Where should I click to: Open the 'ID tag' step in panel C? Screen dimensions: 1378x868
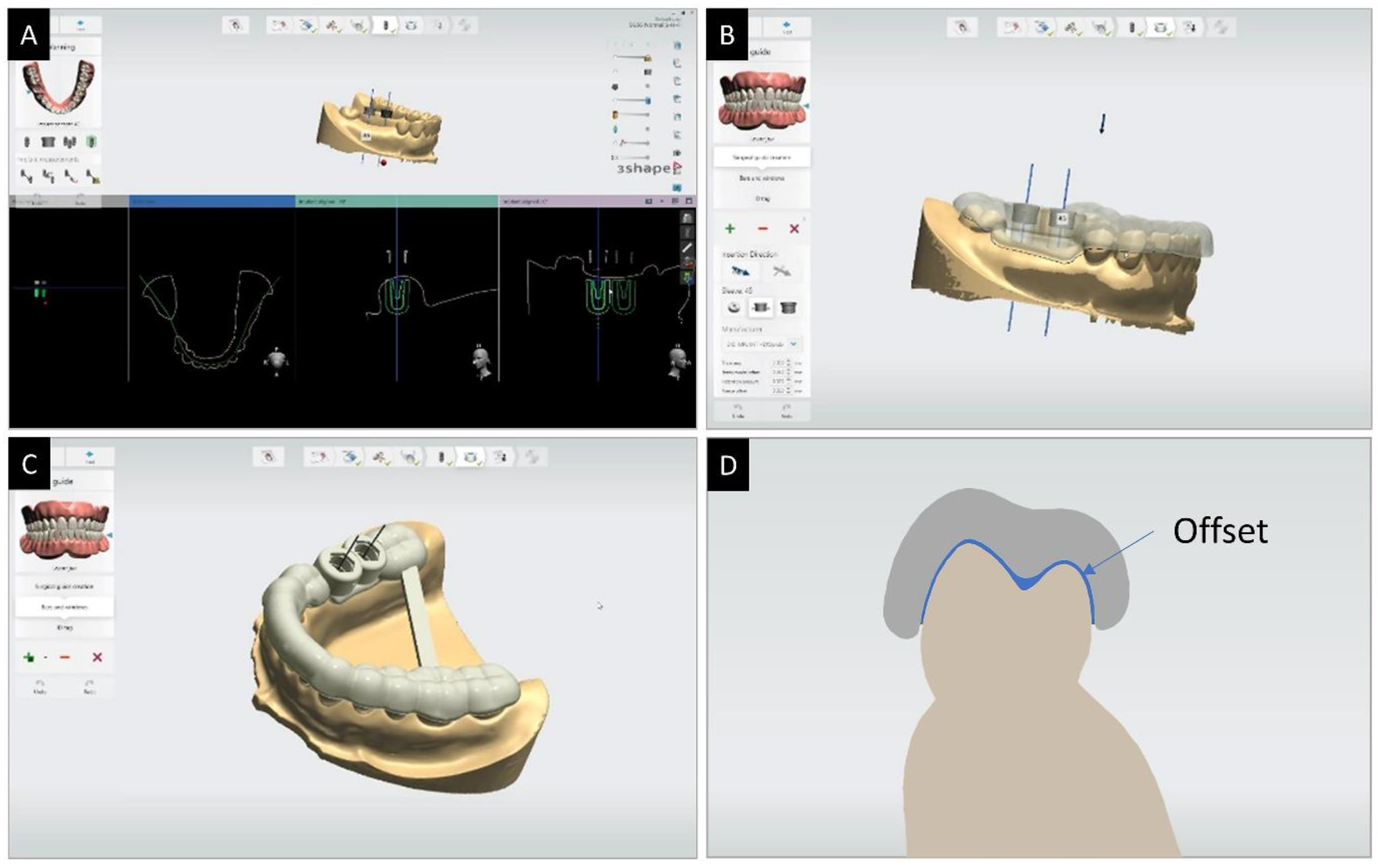pyautogui.click(x=64, y=627)
